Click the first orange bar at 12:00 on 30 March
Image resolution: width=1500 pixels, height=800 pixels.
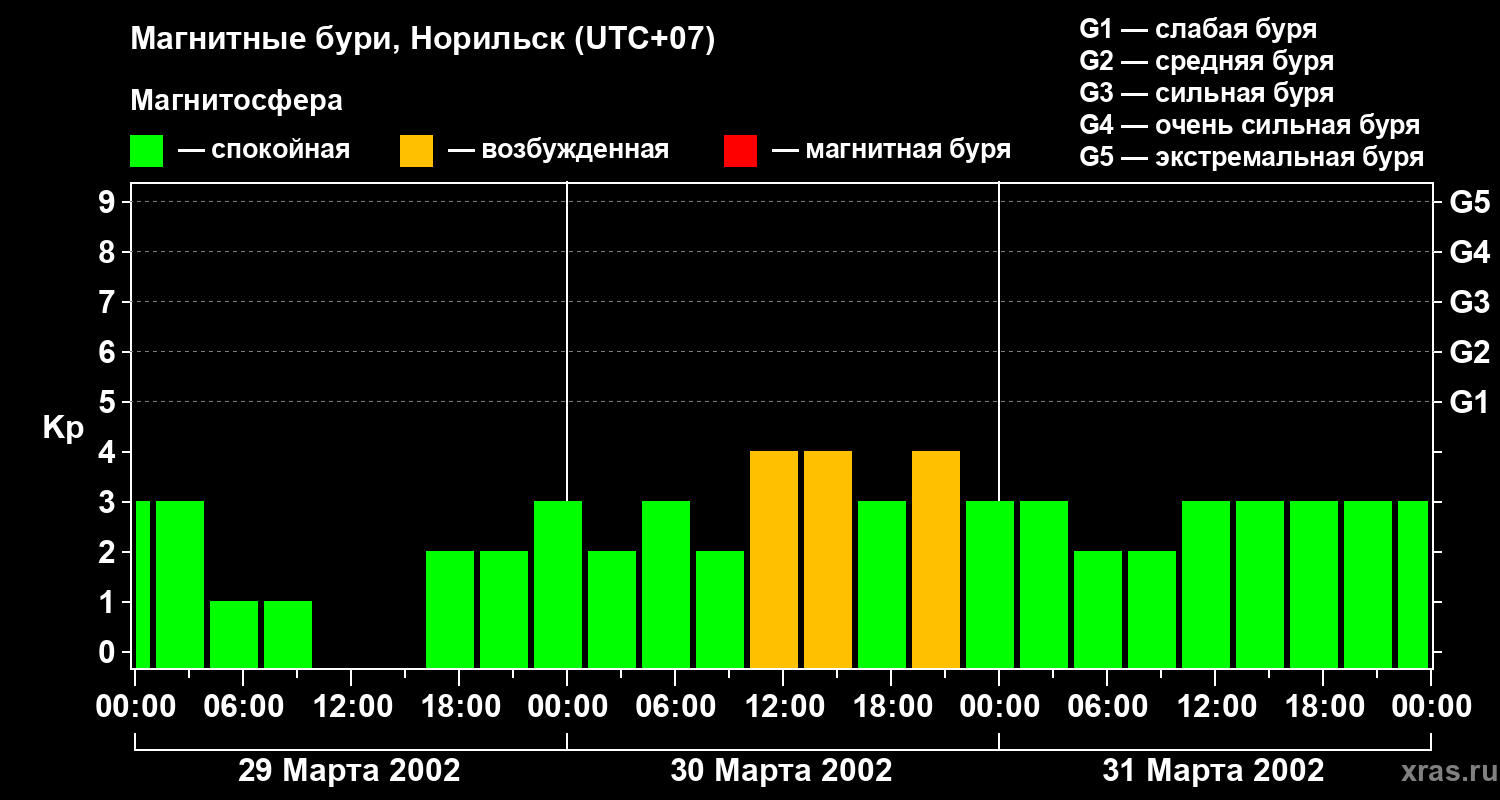click(774, 560)
